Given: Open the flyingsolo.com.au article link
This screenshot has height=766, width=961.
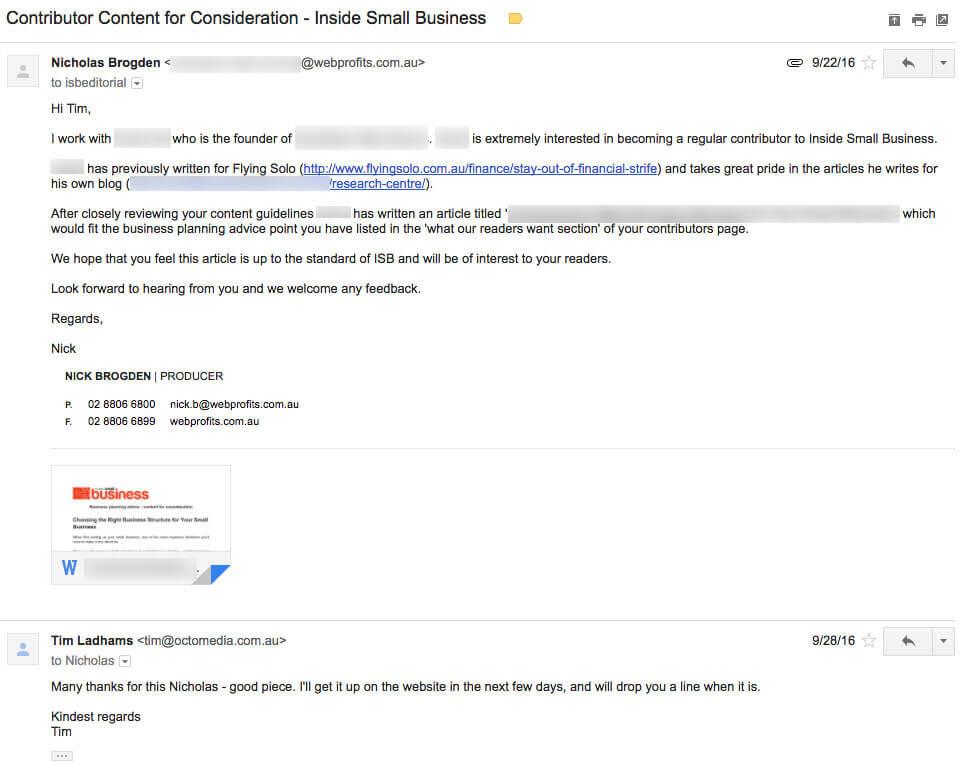Looking at the screenshot, I should pos(480,169).
